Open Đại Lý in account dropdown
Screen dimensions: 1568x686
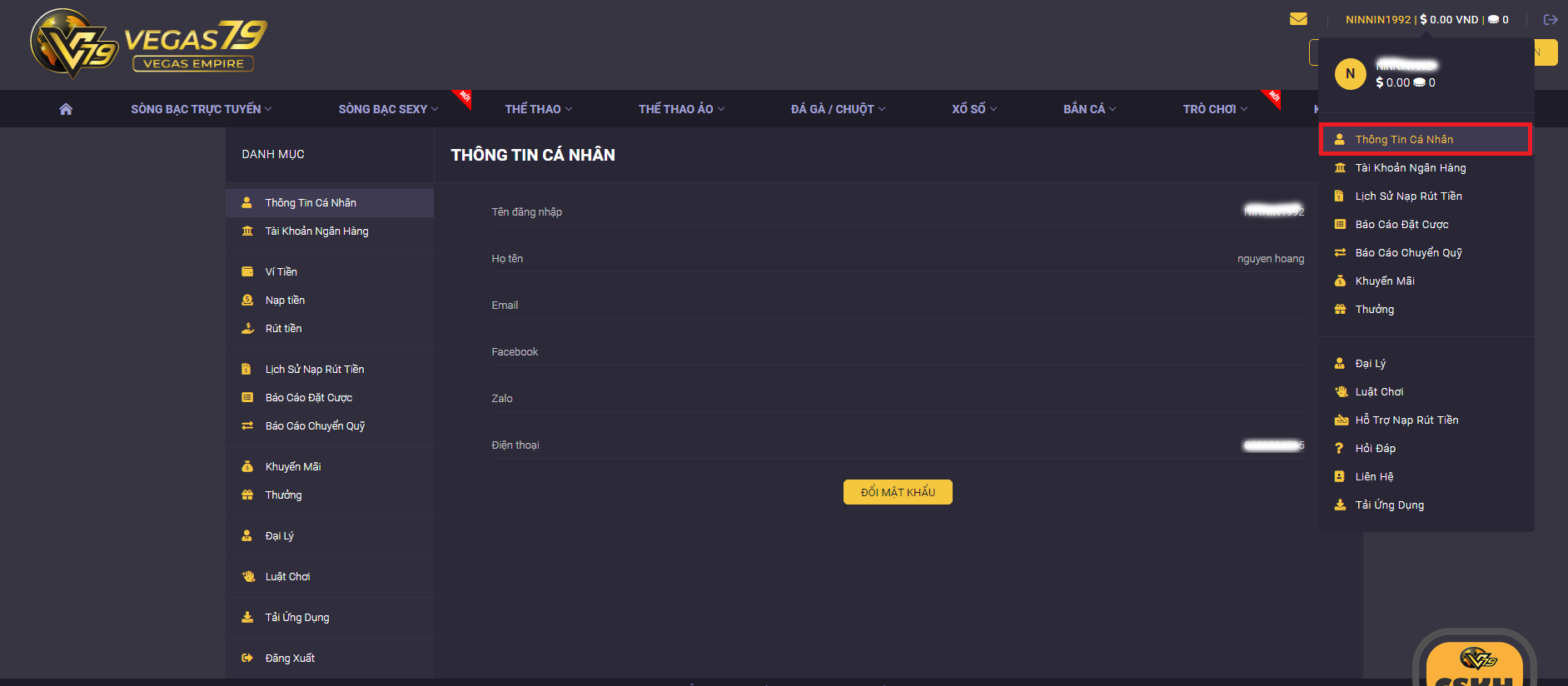click(x=1426, y=363)
